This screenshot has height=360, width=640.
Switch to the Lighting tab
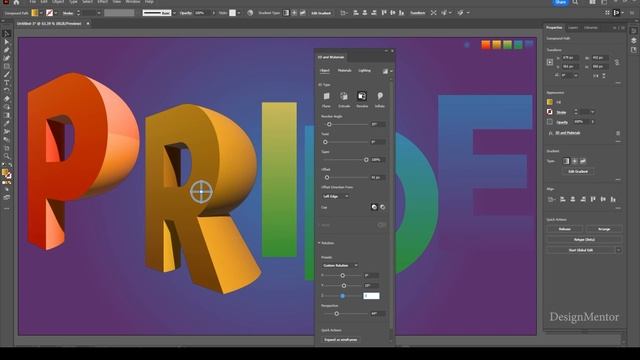364,71
